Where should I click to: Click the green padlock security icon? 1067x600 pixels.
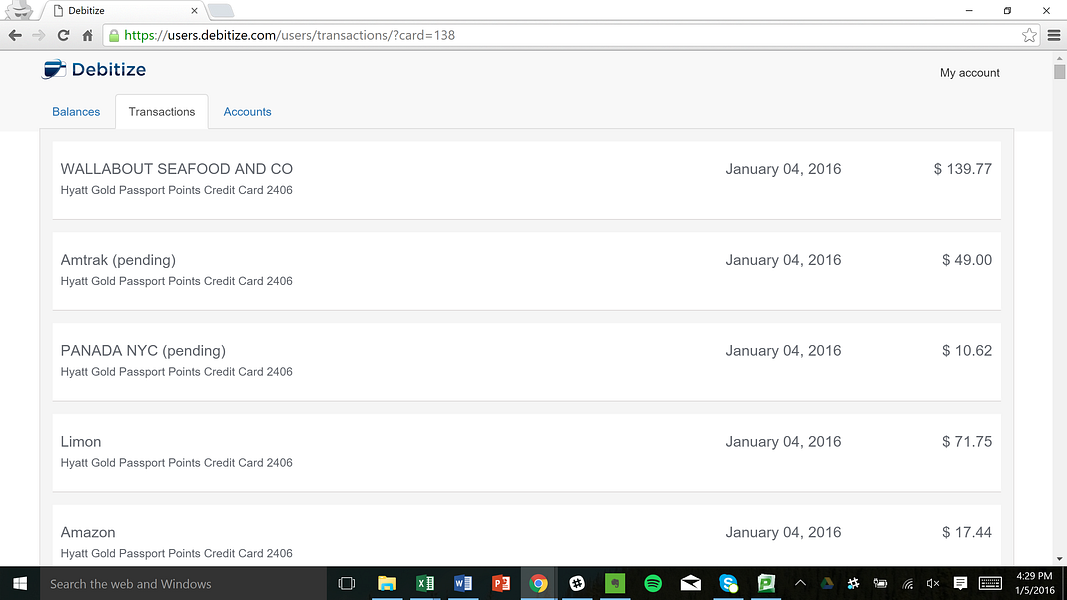tap(114, 35)
